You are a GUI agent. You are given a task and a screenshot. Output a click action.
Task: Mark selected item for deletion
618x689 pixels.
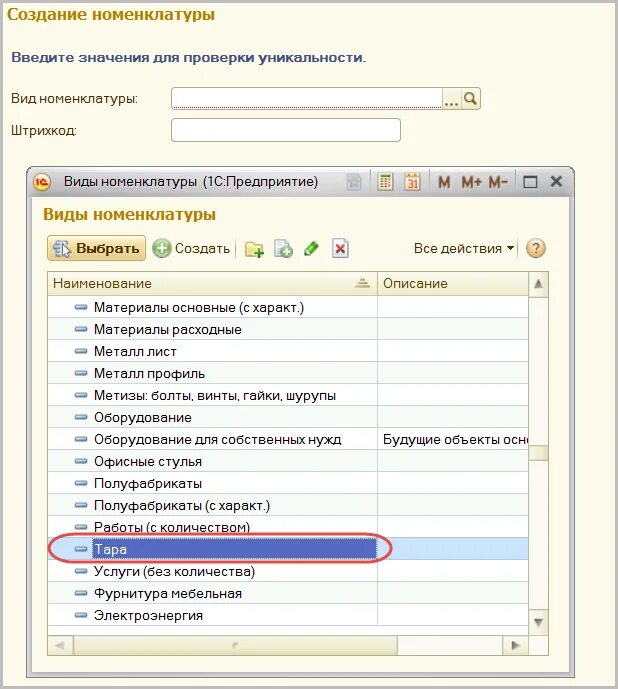click(x=340, y=248)
